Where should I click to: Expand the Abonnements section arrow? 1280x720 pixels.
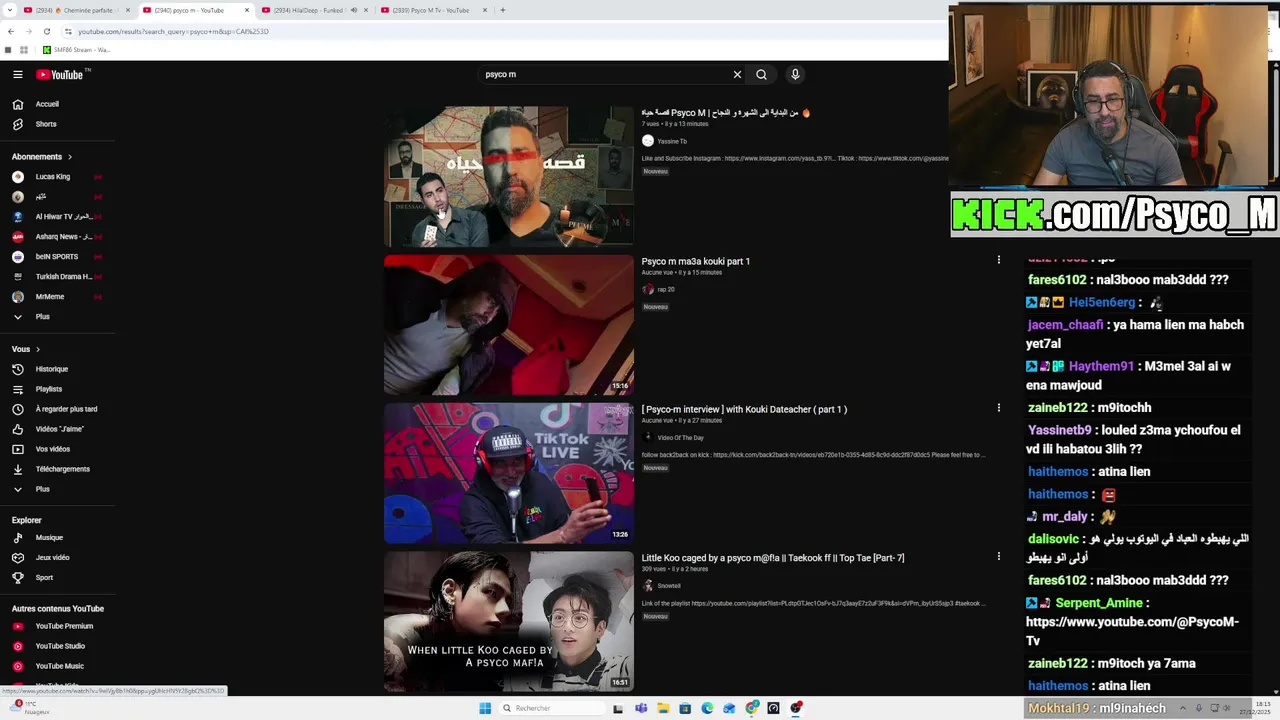(x=70, y=157)
